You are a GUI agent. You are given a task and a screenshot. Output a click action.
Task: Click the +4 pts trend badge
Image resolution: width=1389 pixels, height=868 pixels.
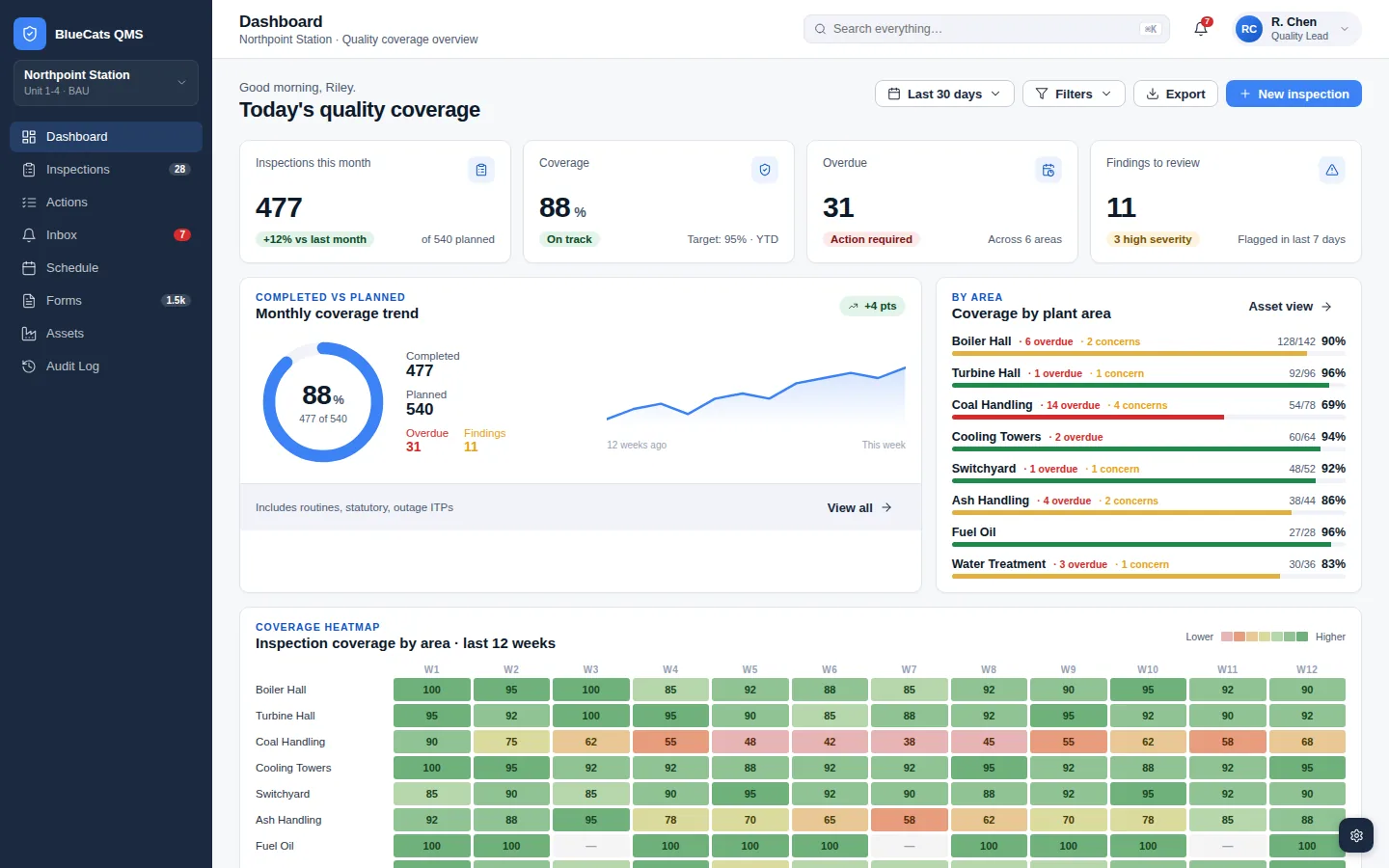click(x=872, y=306)
